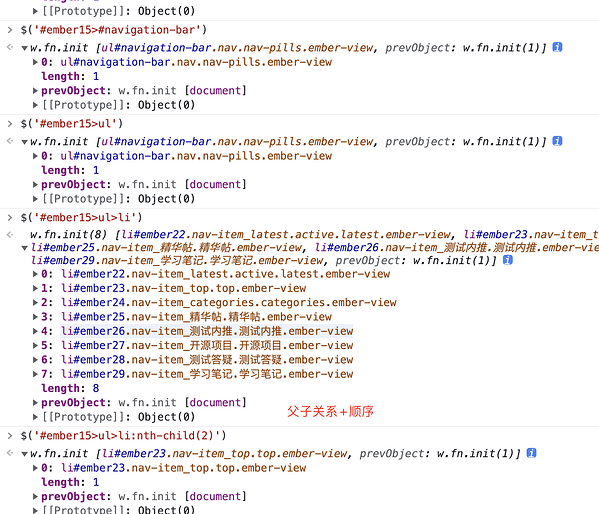The image size is (599, 514).
Task: Click info icon after w.fn.init(8) result
Action: (508, 260)
